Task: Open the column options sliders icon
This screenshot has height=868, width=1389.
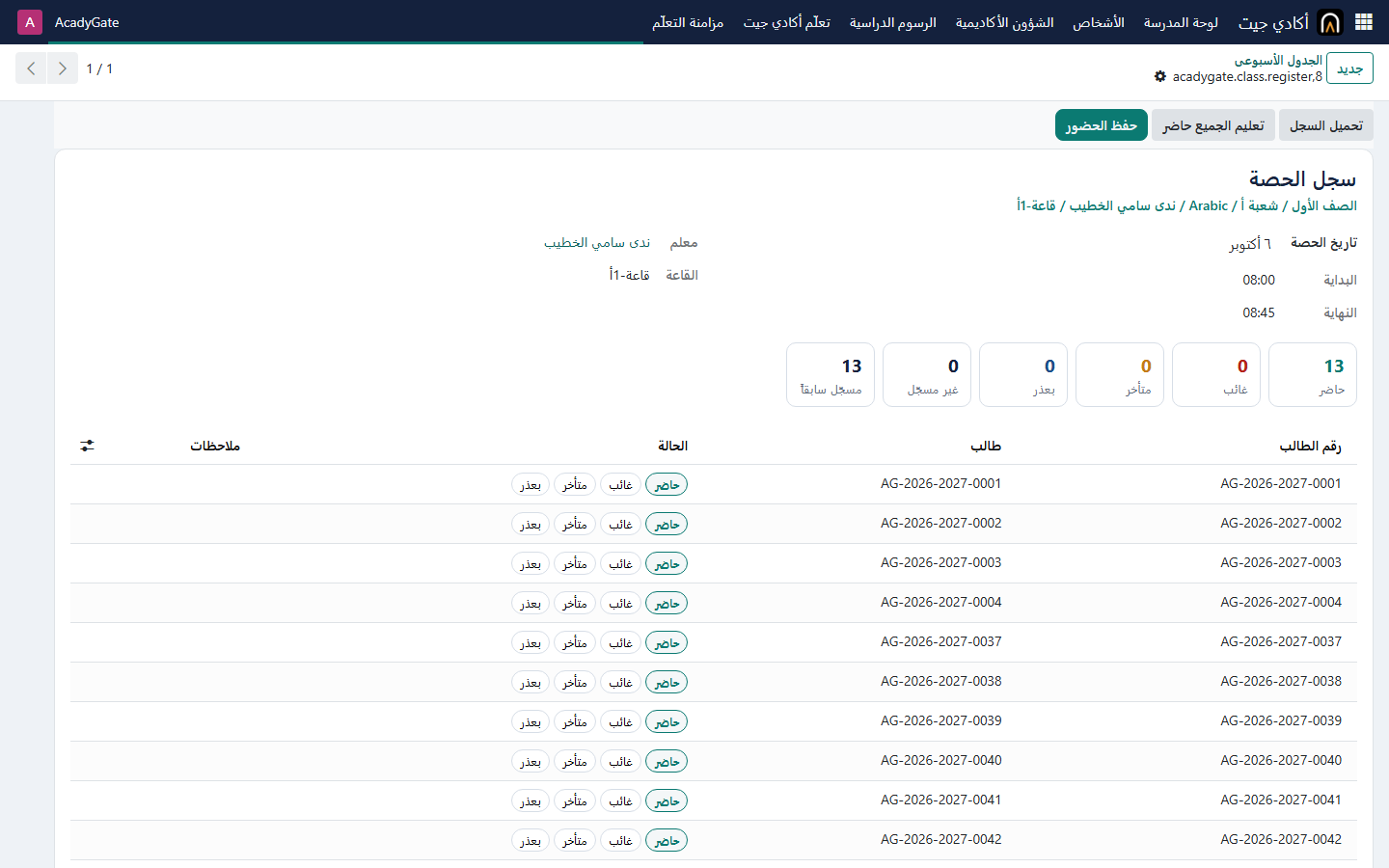Action: click(x=88, y=446)
